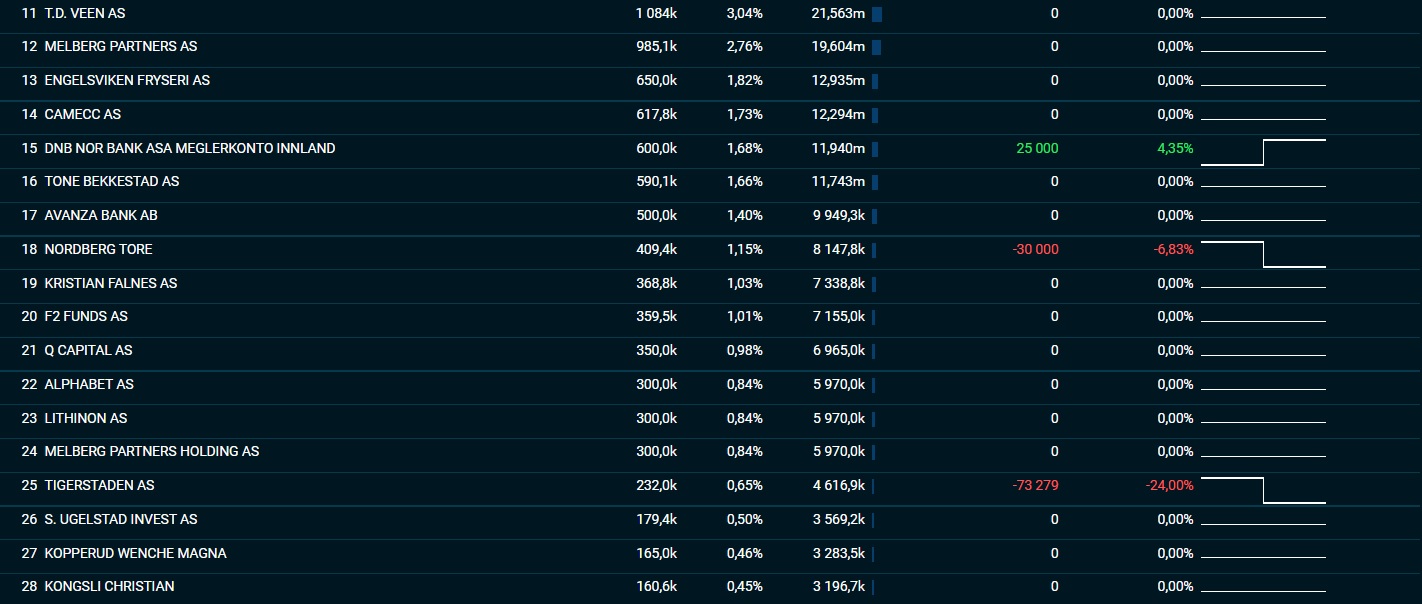
Task: Click the flat sparkline for CAMECC AS
Action: (1263, 118)
